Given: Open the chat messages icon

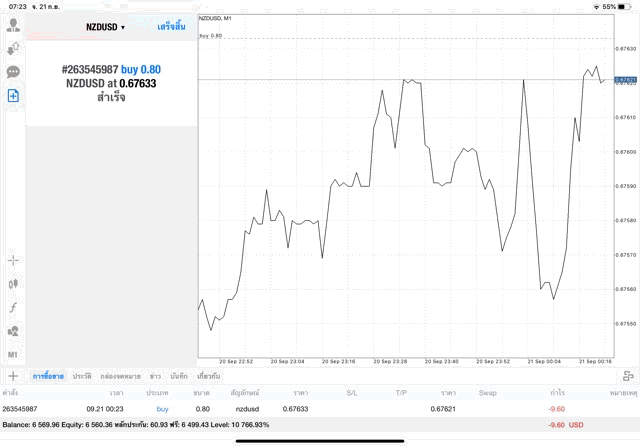Looking at the screenshot, I should point(13,72).
